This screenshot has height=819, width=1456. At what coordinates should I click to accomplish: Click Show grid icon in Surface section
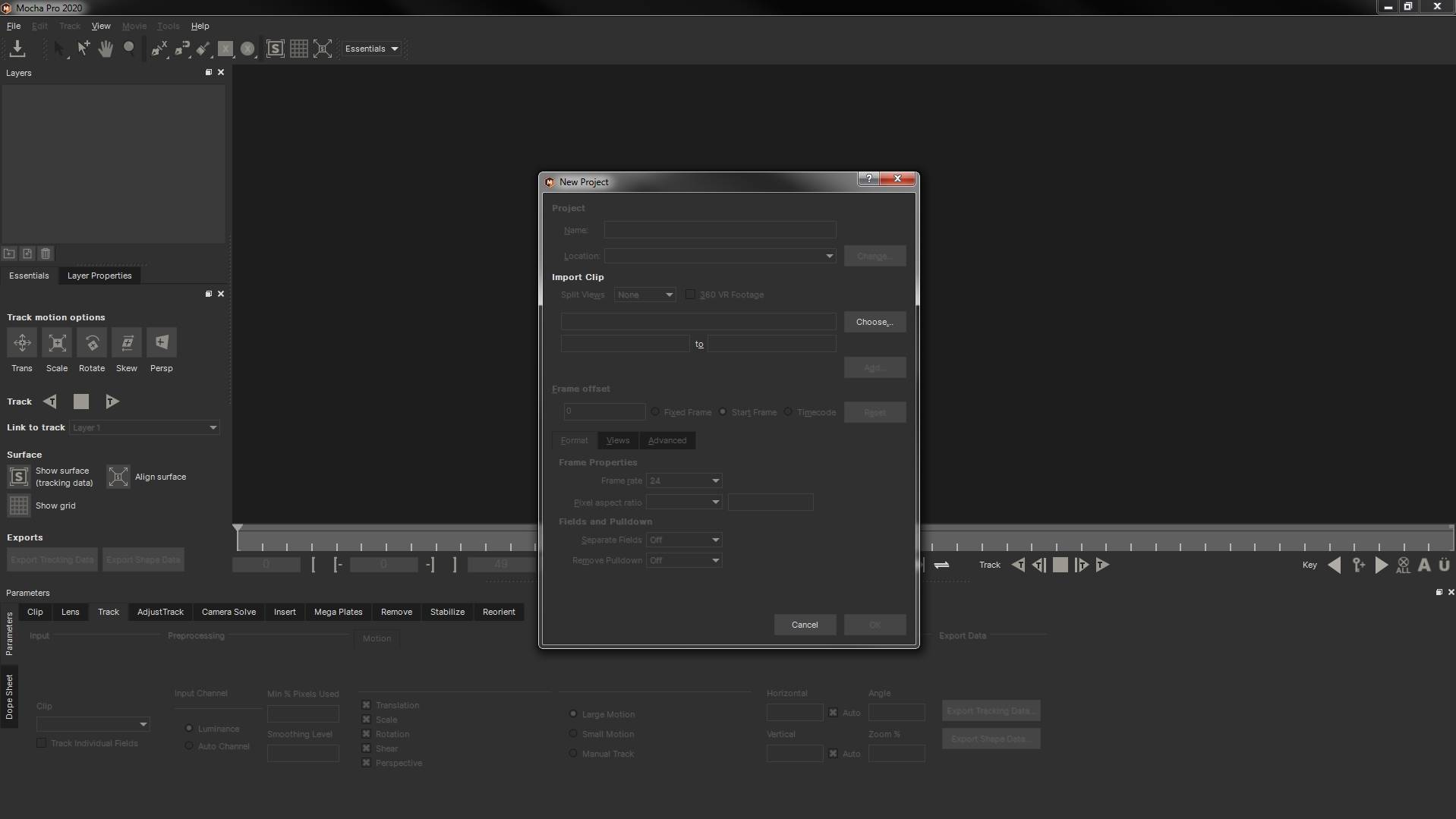(x=19, y=506)
